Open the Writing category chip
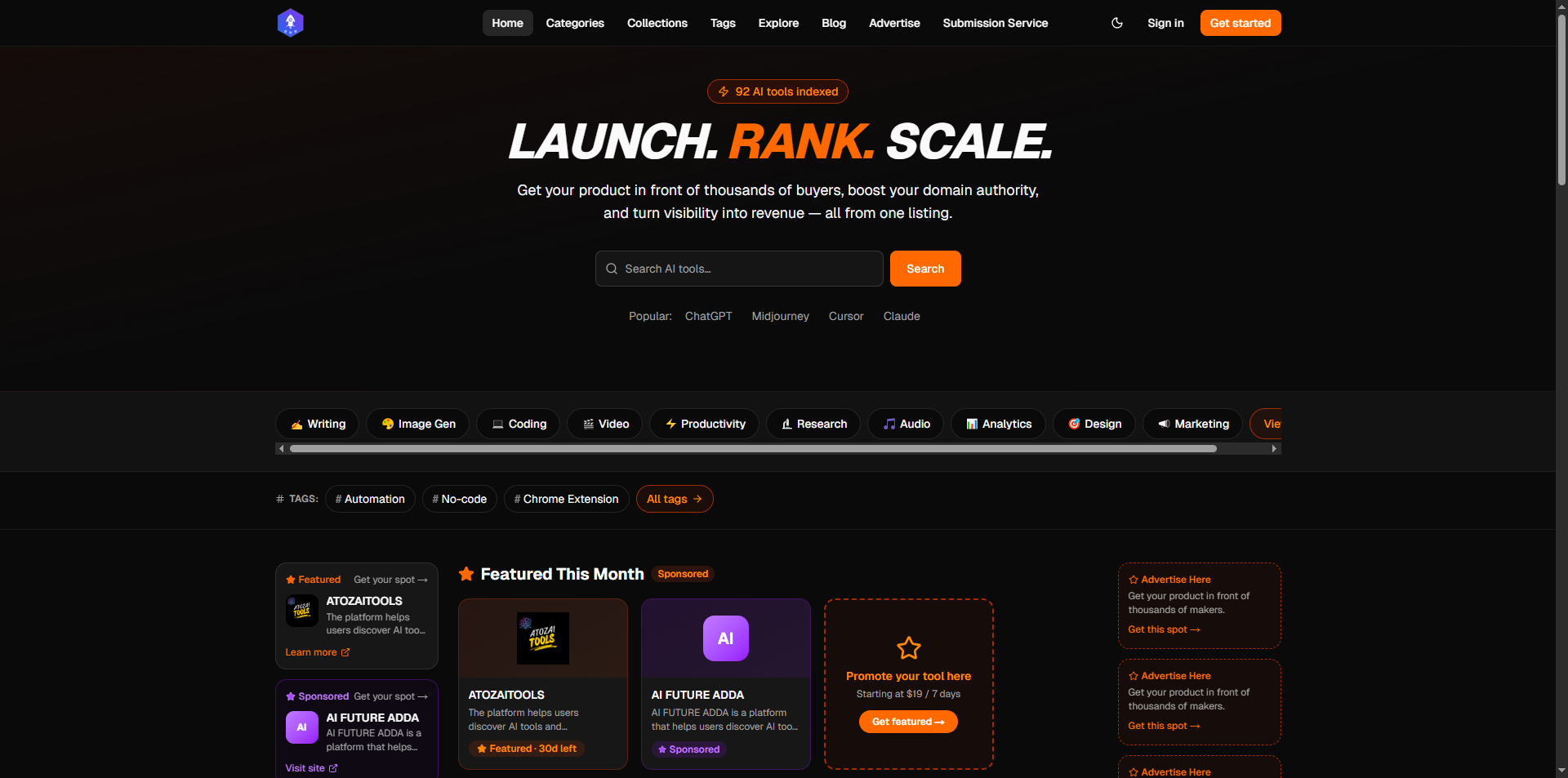Image resolution: width=1568 pixels, height=778 pixels. click(317, 424)
